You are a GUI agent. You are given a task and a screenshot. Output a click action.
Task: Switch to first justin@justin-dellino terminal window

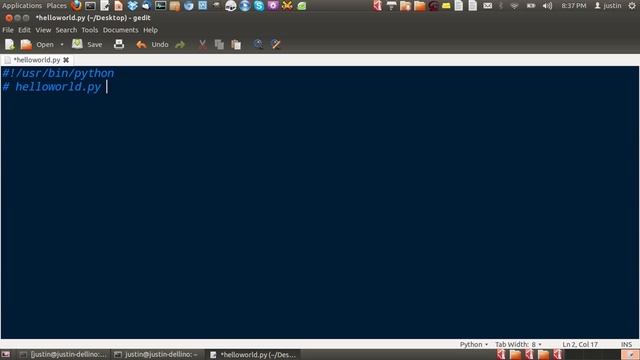tap(63, 355)
